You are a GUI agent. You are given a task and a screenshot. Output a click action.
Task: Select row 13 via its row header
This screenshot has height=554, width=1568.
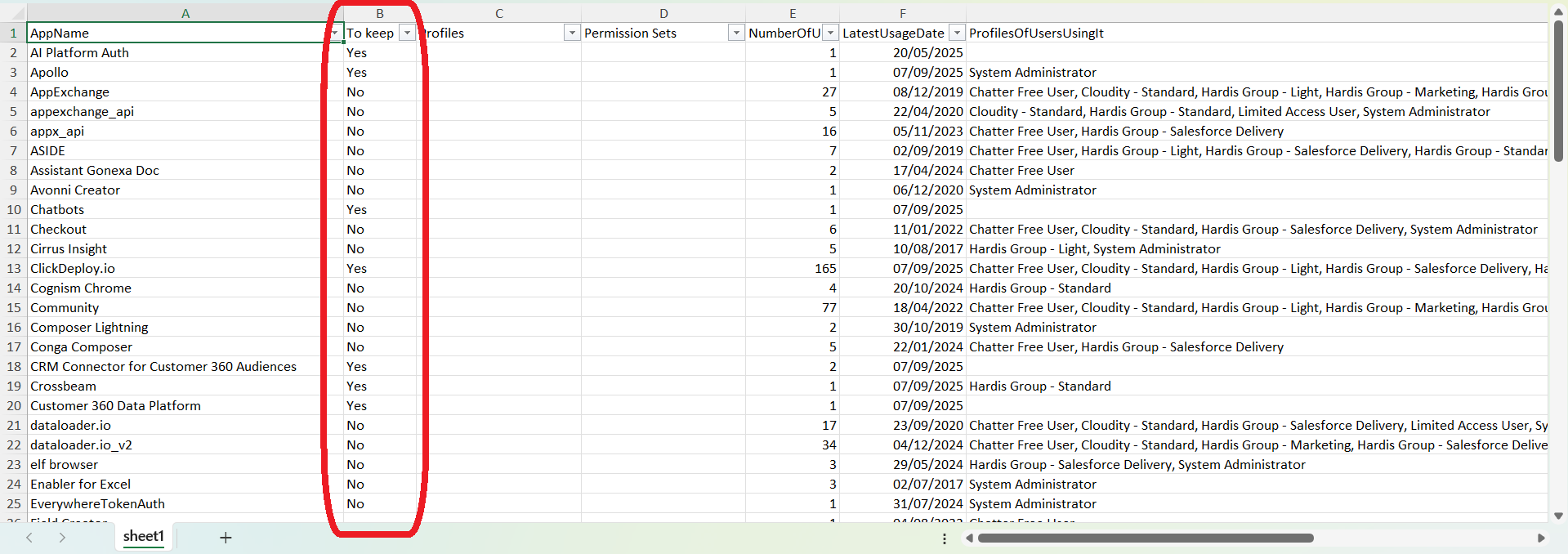point(14,269)
